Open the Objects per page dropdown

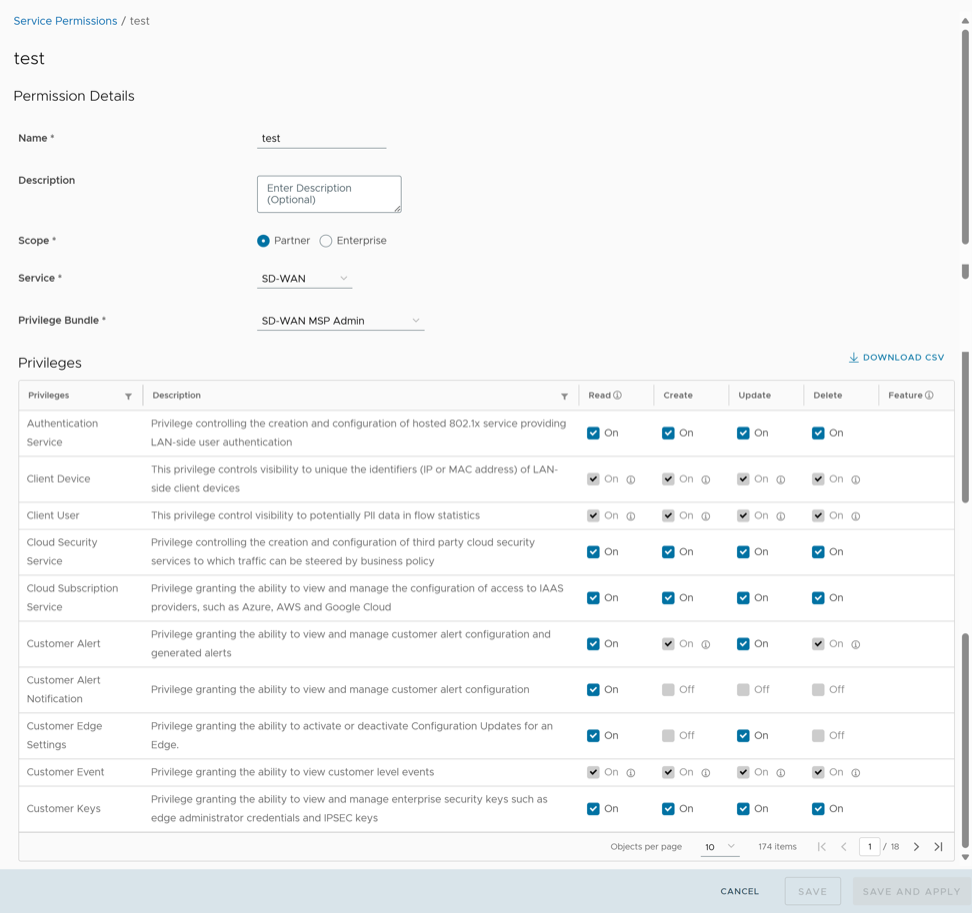720,847
